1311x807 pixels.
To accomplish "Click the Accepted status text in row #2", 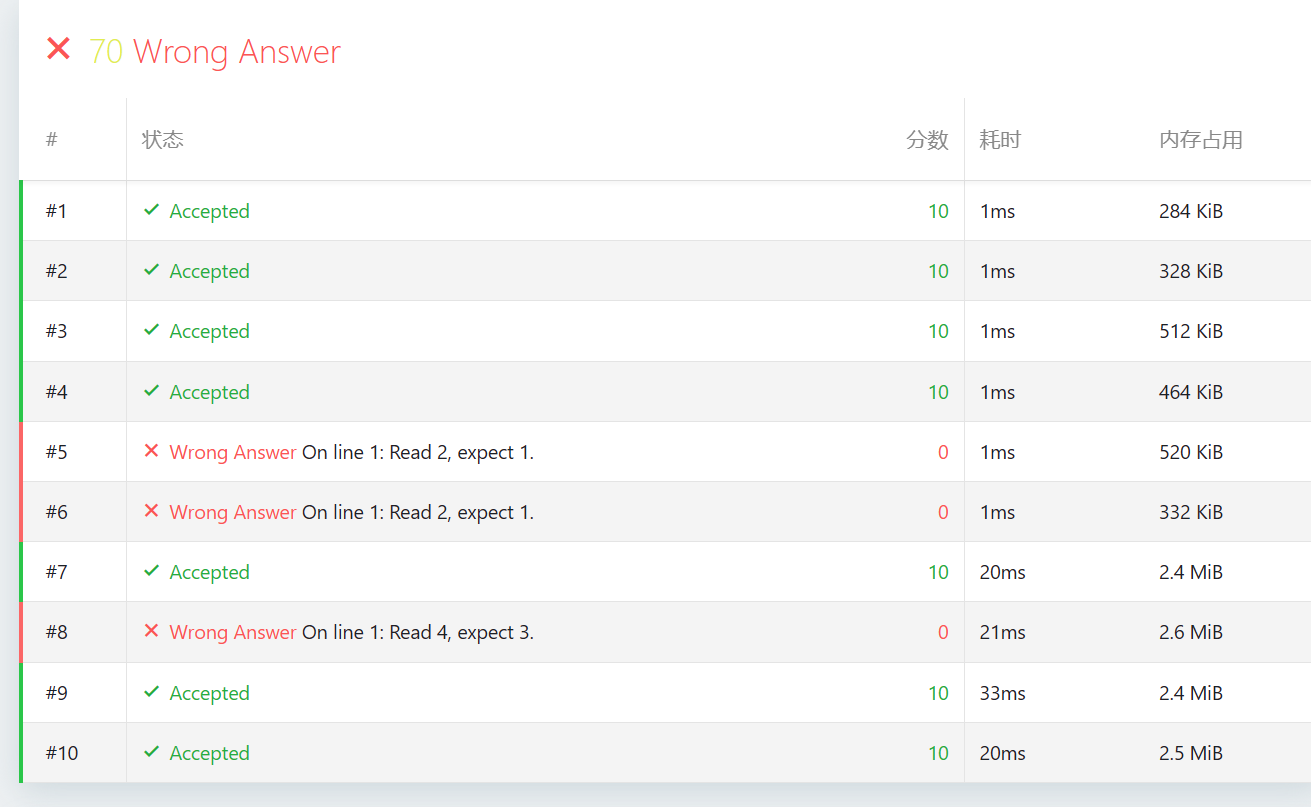I will (x=209, y=272).
